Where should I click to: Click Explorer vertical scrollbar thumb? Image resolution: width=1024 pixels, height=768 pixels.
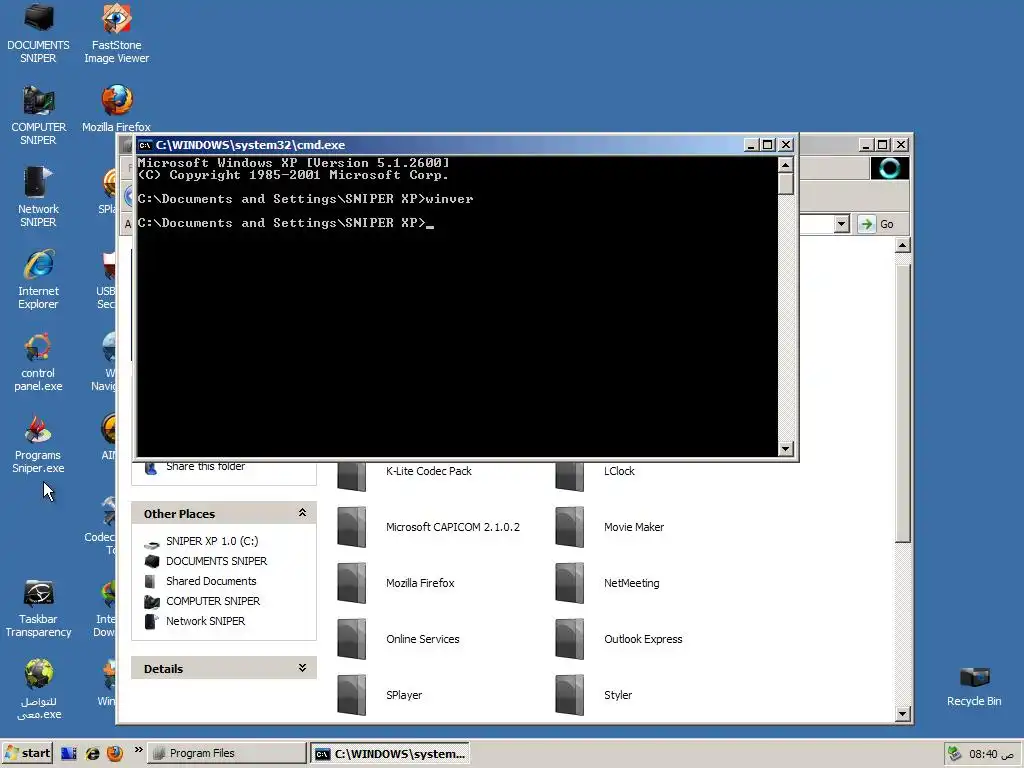point(903,402)
